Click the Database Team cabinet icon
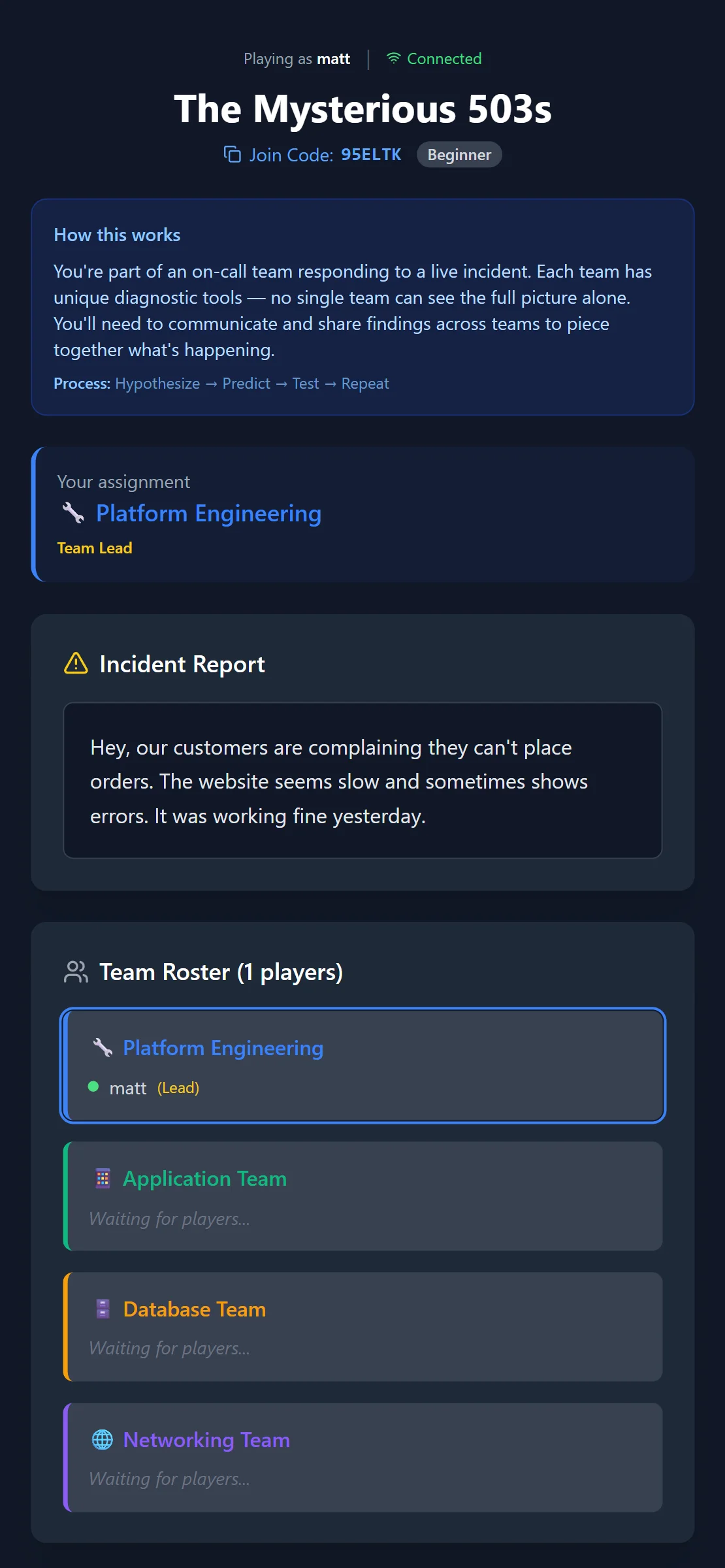725x1568 pixels. pyautogui.click(x=103, y=1309)
